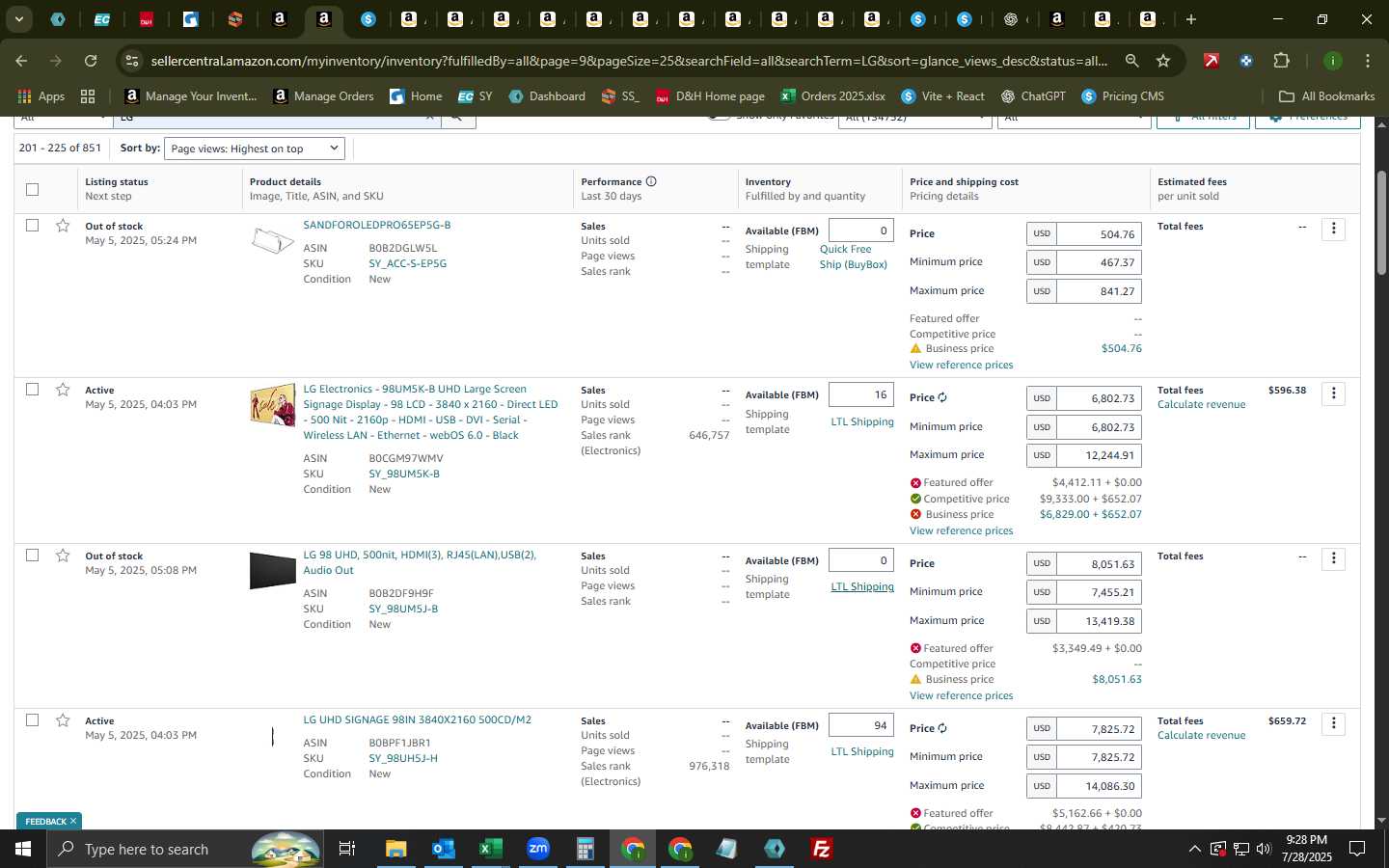
Task: Star the SANDFOROLEDPRO65EP5G-B listing as favorite
Action: tap(63, 226)
